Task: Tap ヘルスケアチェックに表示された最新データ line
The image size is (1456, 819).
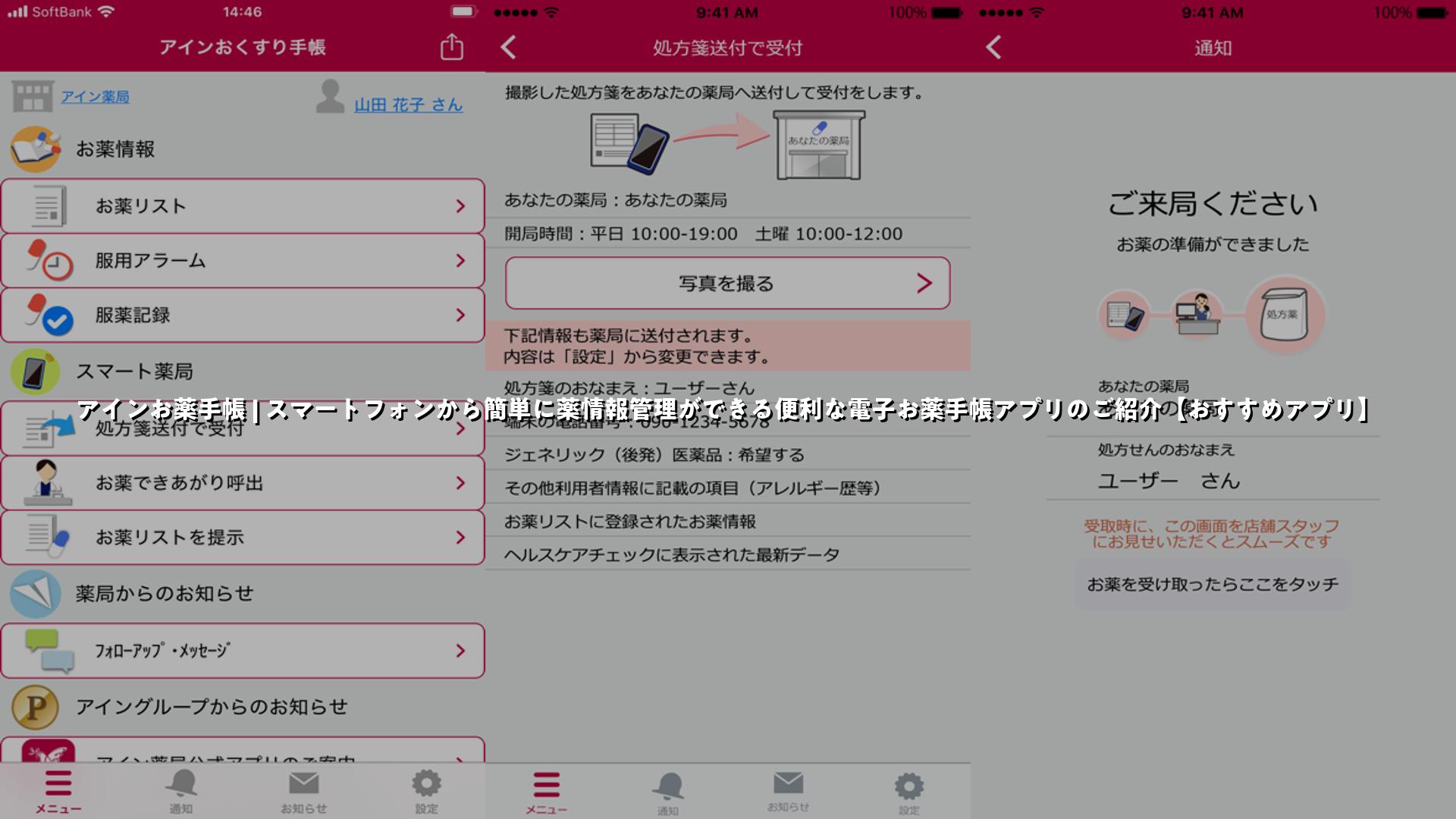Action: coord(672,555)
